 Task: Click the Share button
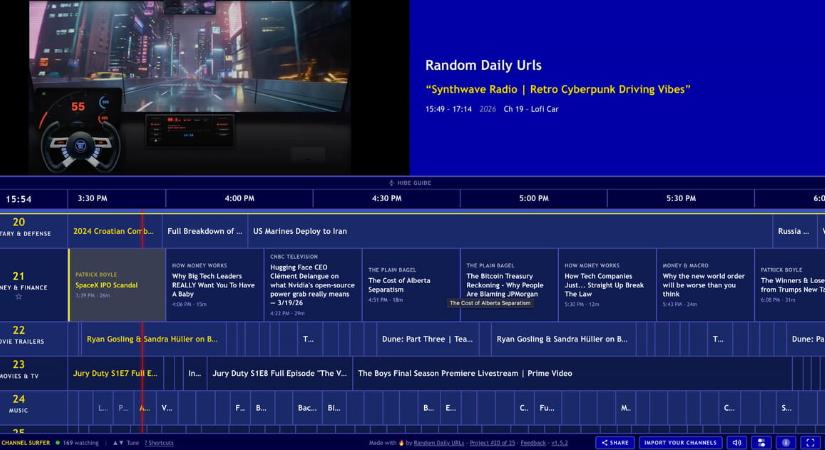click(x=614, y=442)
